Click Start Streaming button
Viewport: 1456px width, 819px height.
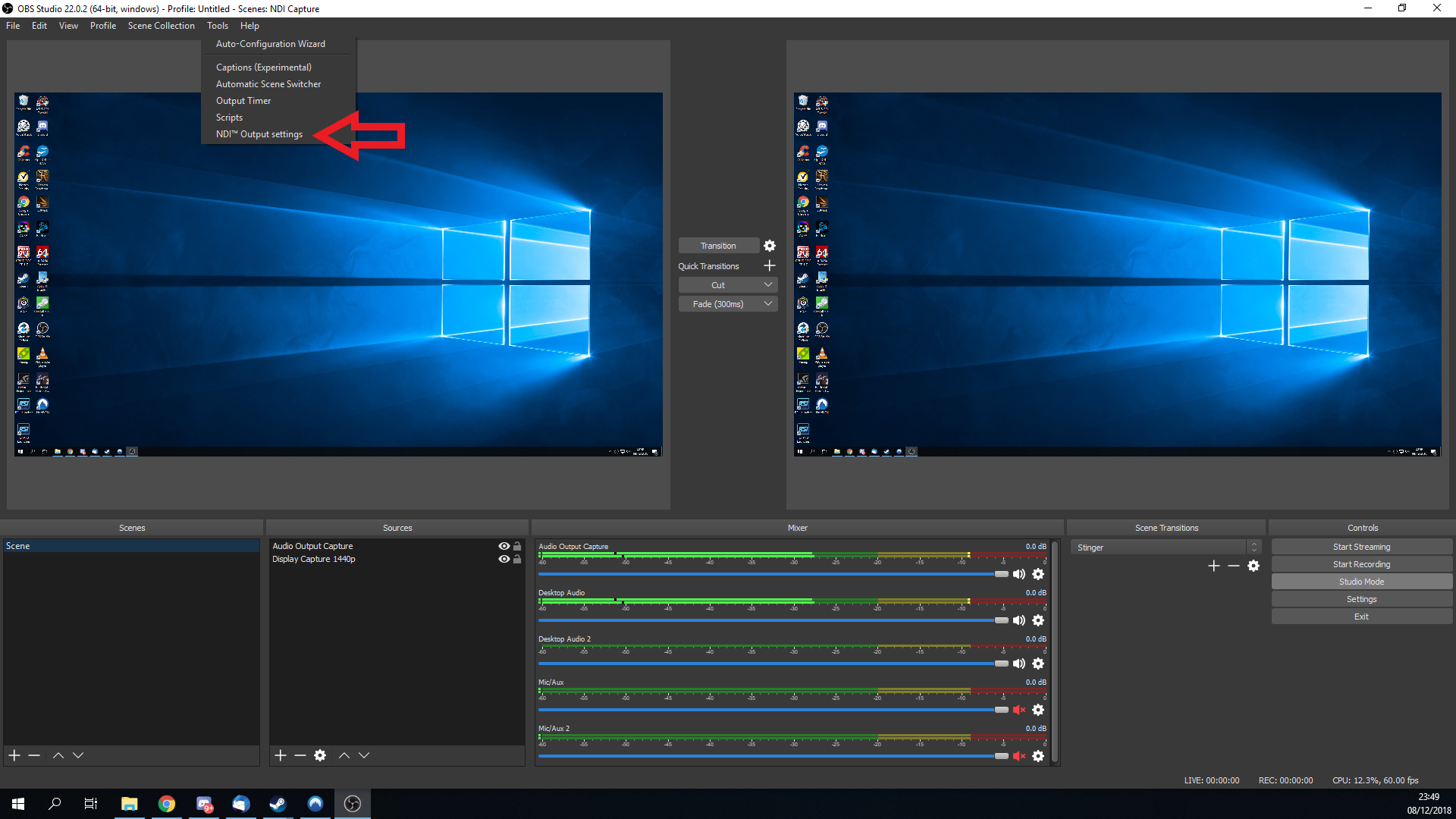(1361, 546)
